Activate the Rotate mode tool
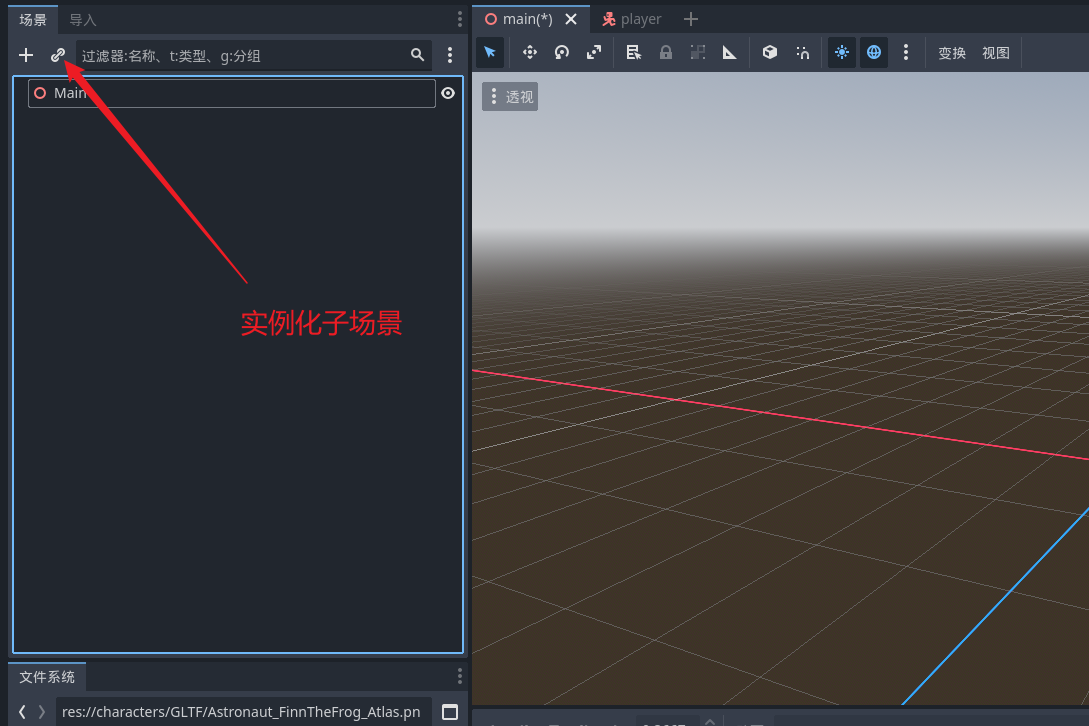1089x726 pixels. click(x=561, y=53)
